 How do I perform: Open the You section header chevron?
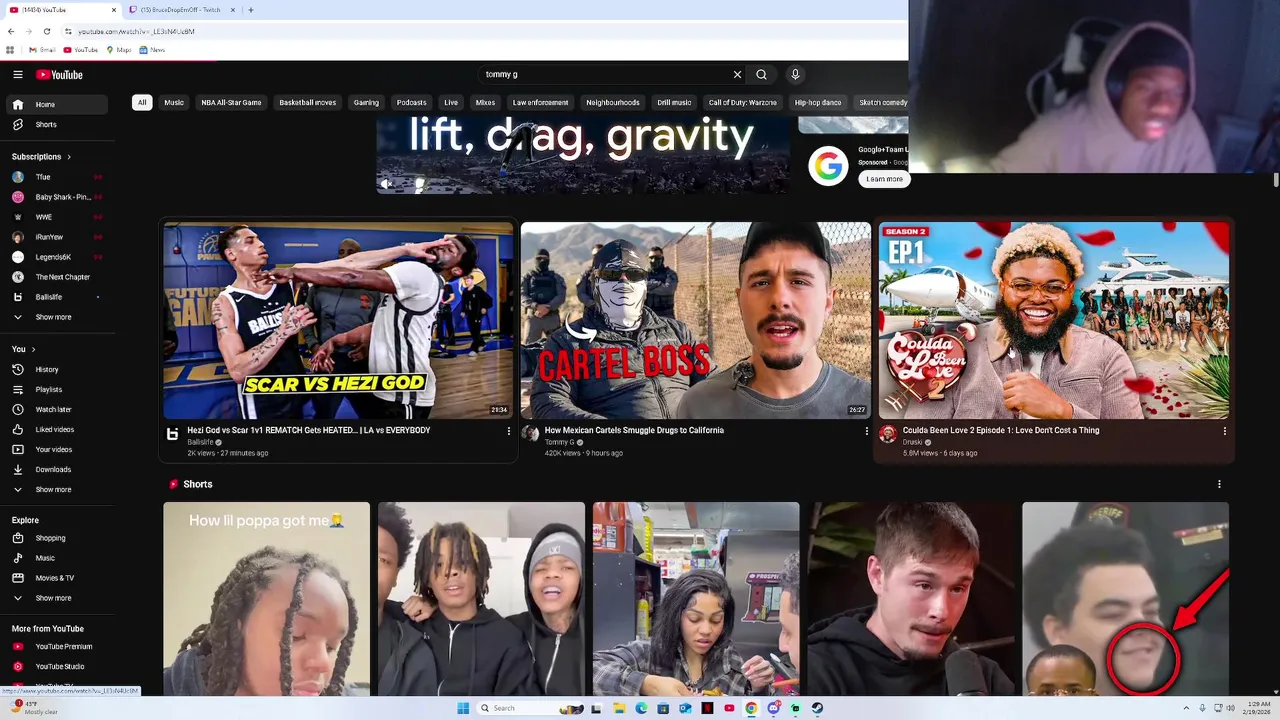point(24,349)
